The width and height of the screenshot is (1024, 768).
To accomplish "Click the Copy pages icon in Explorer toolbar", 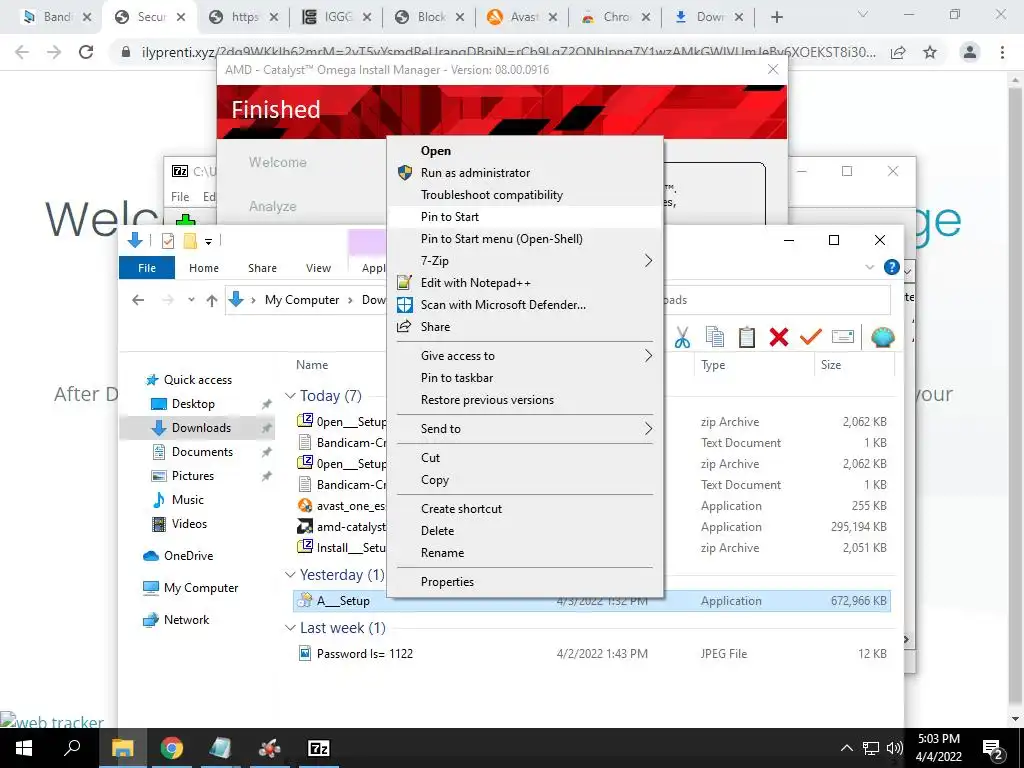I will pyautogui.click(x=714, y=337).
